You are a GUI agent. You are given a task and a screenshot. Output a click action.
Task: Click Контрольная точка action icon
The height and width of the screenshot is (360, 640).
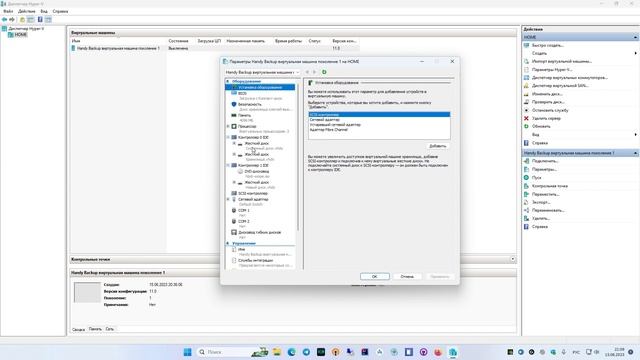[527, 186]
